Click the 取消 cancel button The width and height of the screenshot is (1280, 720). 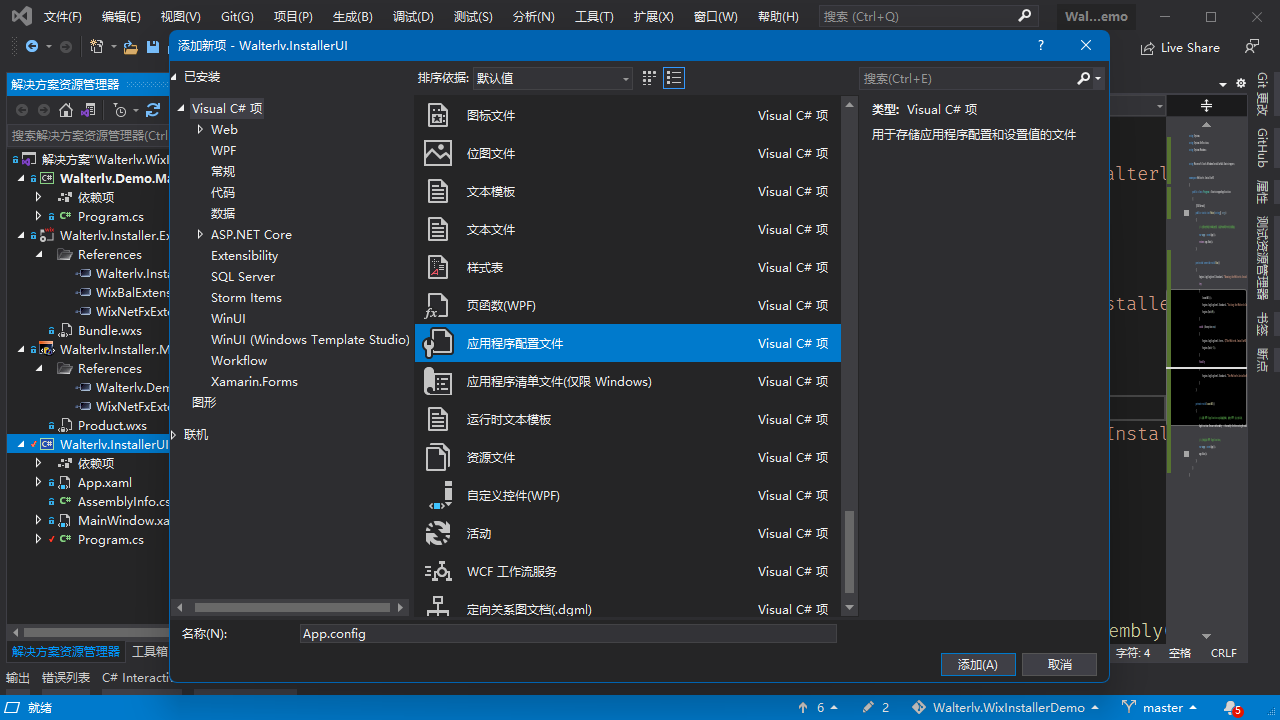pyautogui.click(x=1059, y=664)
